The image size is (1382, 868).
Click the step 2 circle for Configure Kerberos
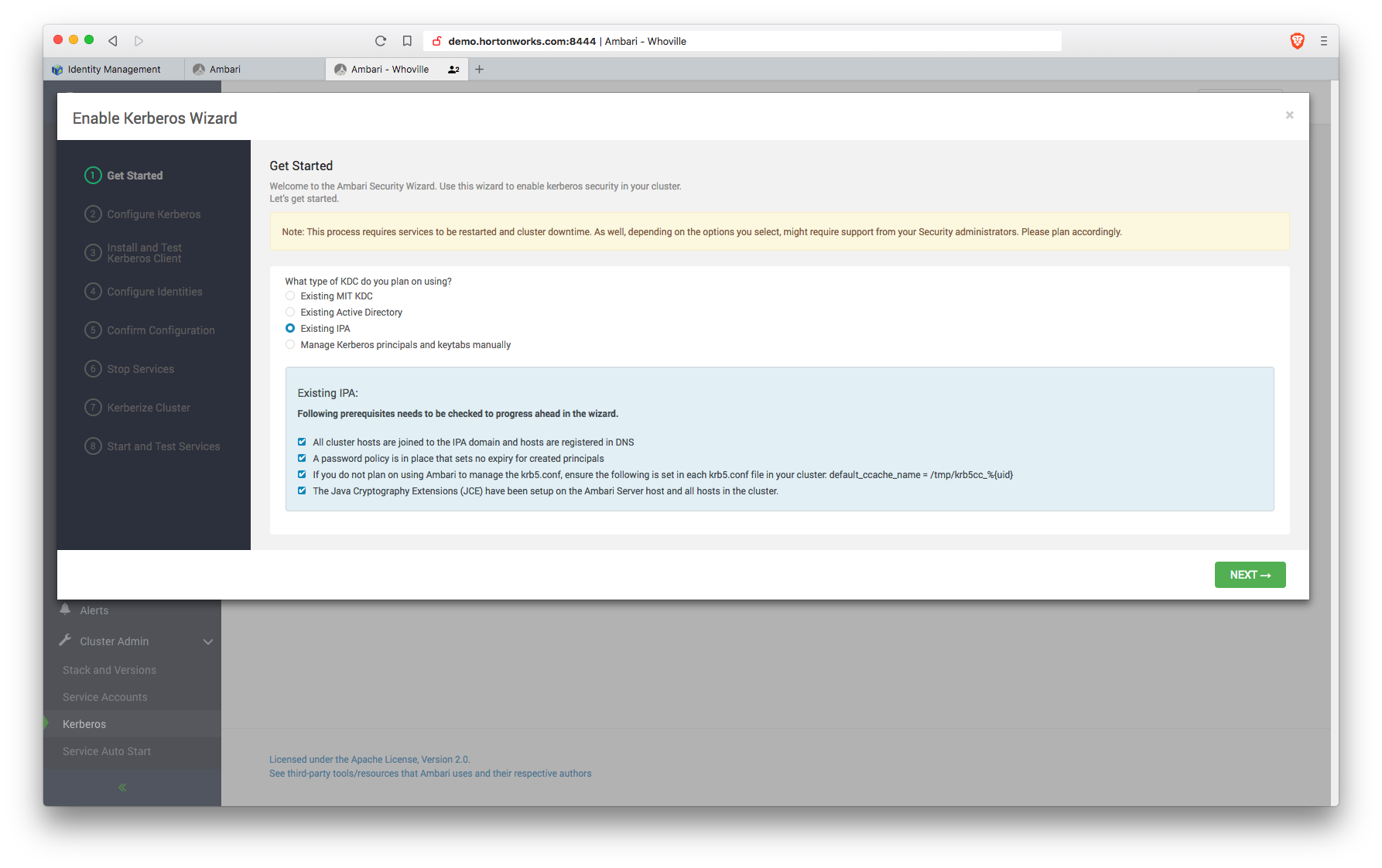tap(93, 214)
